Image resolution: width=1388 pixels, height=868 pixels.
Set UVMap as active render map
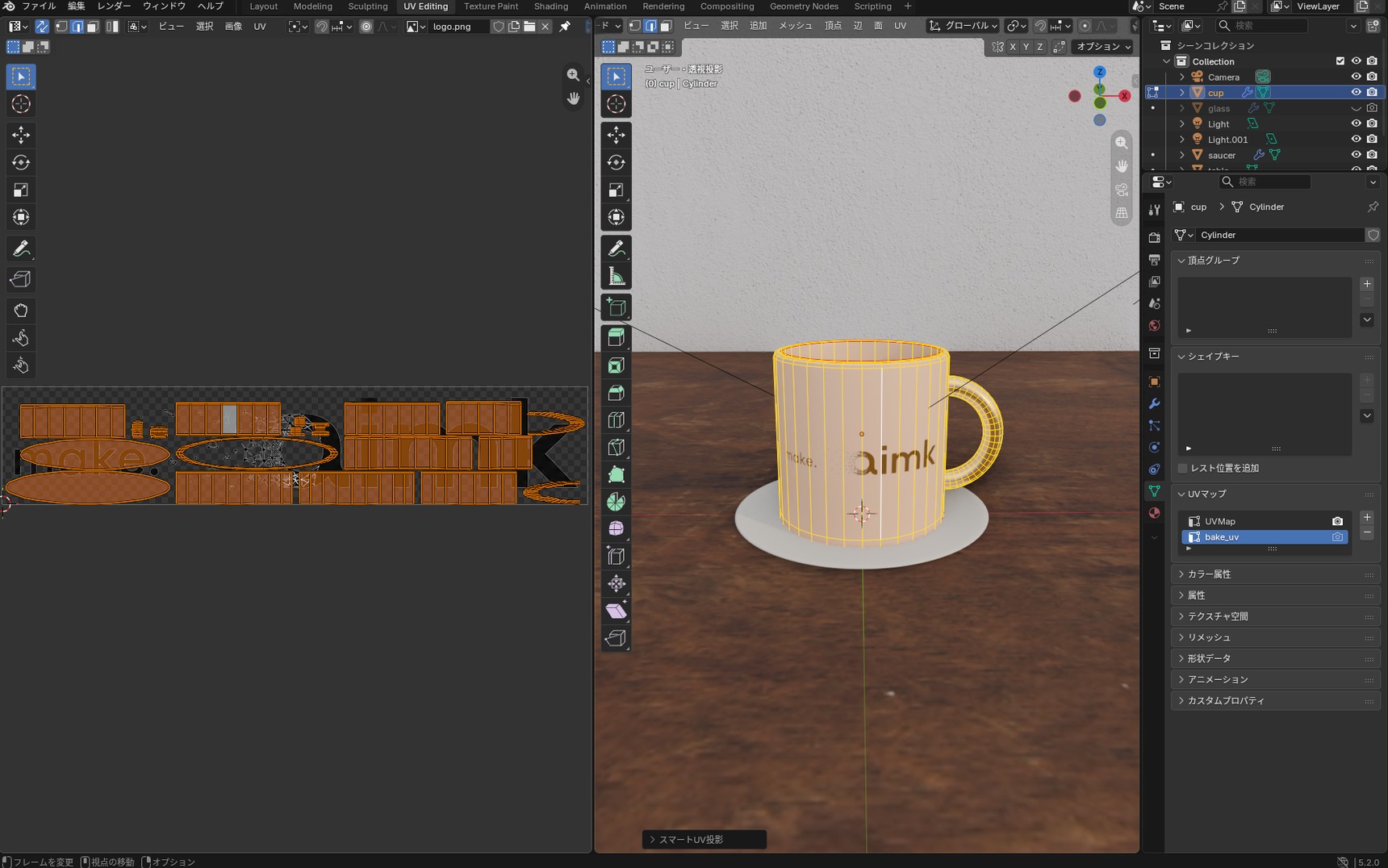[x=1337, y=521]
